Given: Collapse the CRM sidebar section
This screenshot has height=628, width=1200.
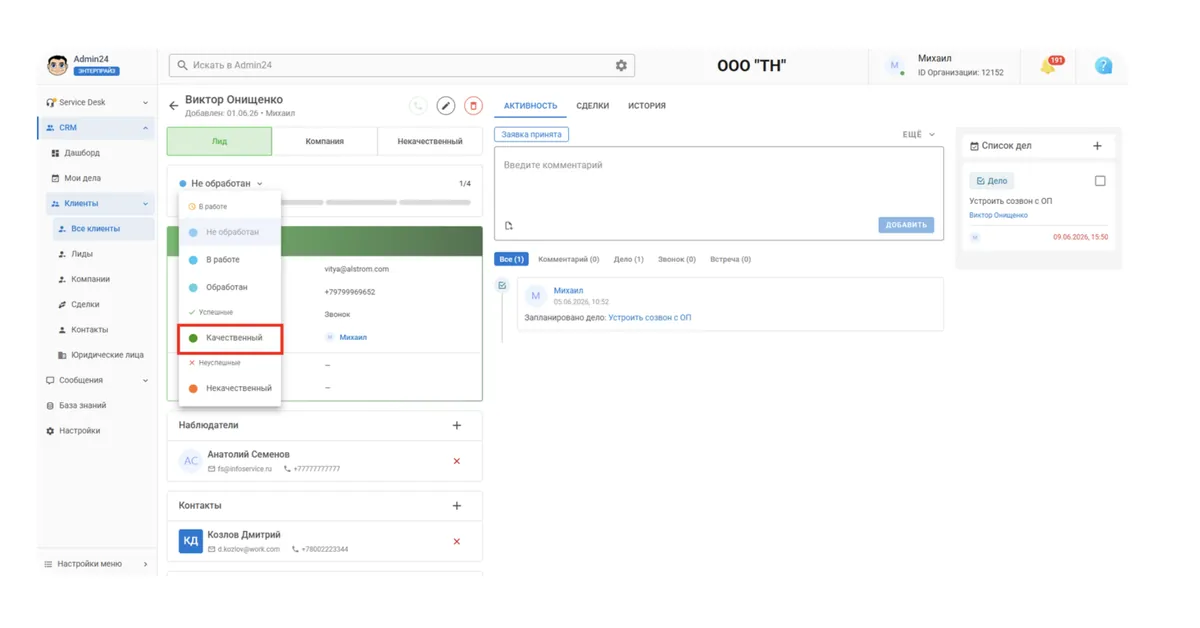Looking at the screenshot, I should coord(145,128).
